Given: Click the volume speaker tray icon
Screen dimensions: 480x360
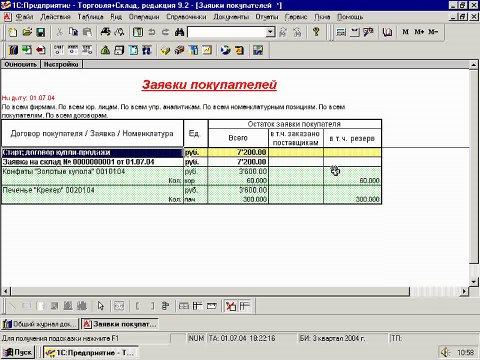Looking at the screenshot, I should tap(445, 352).
